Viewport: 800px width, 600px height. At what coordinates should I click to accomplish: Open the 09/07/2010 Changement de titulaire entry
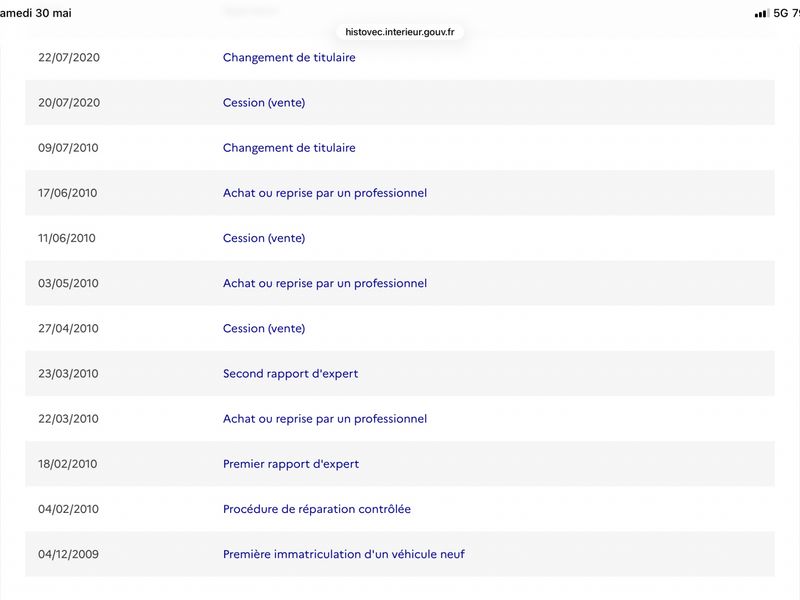399,147
